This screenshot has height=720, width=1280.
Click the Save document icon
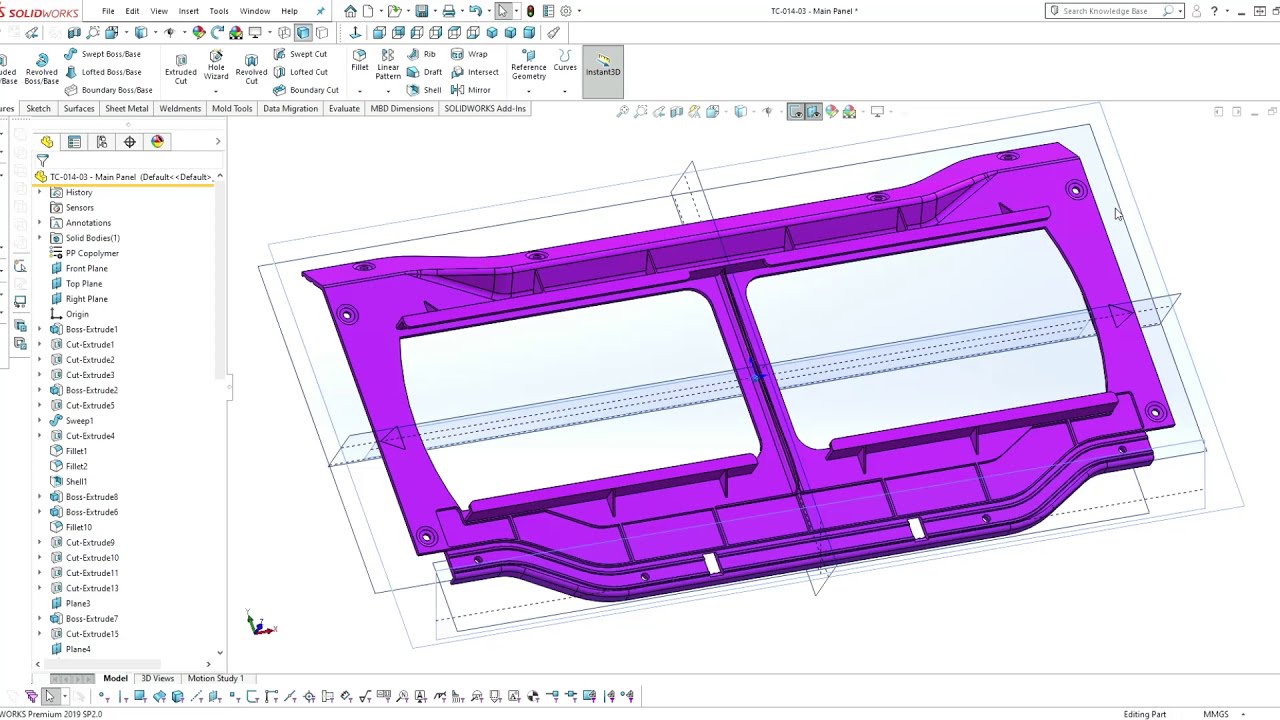tap(422, 11)
